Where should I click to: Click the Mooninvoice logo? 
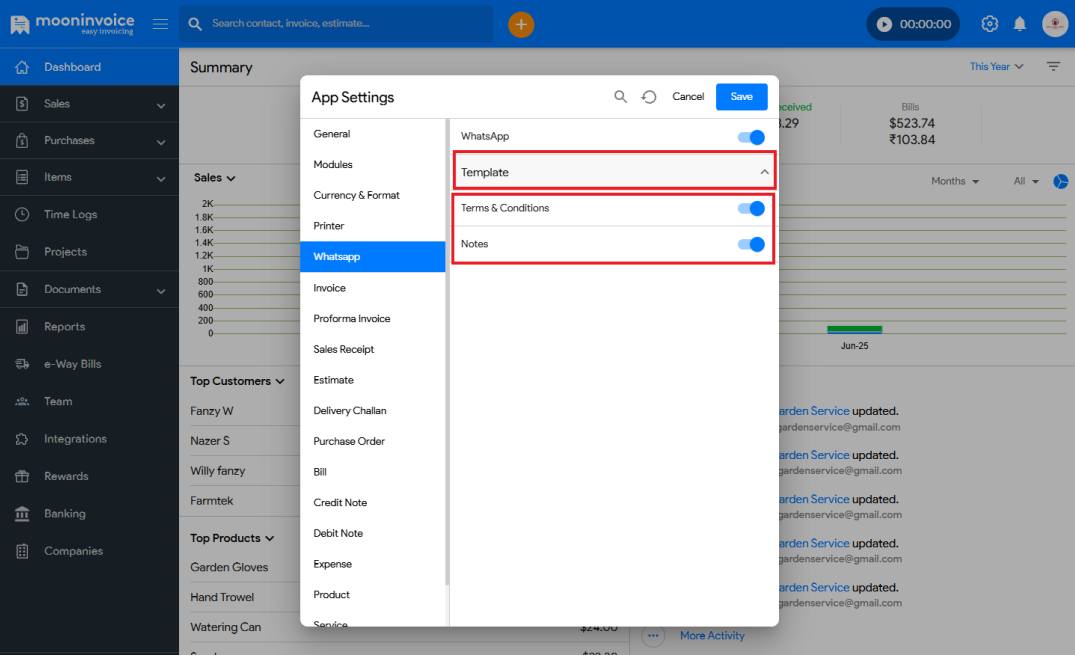click(x=72, y=24)
